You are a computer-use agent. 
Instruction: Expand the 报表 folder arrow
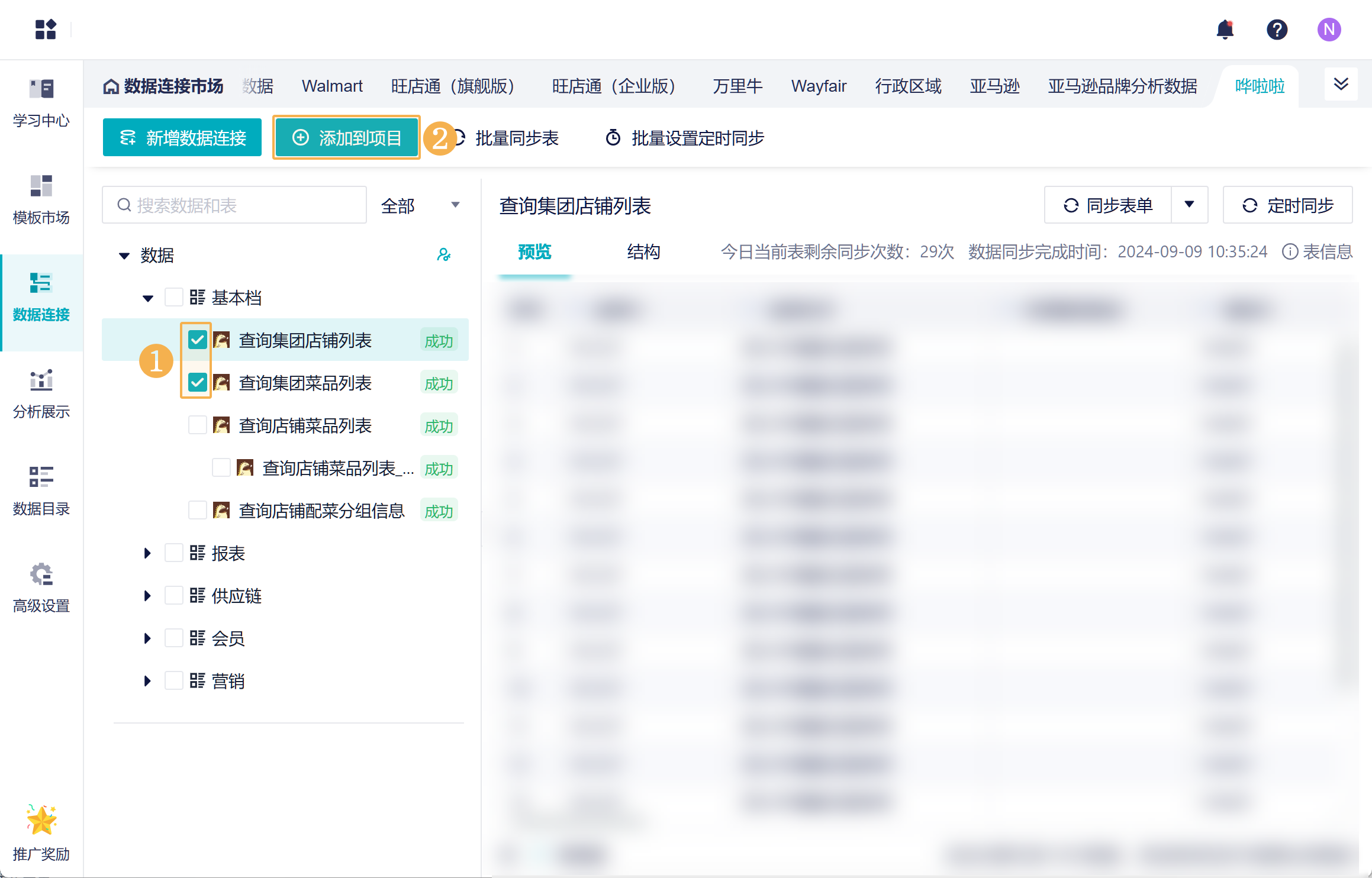147,553
